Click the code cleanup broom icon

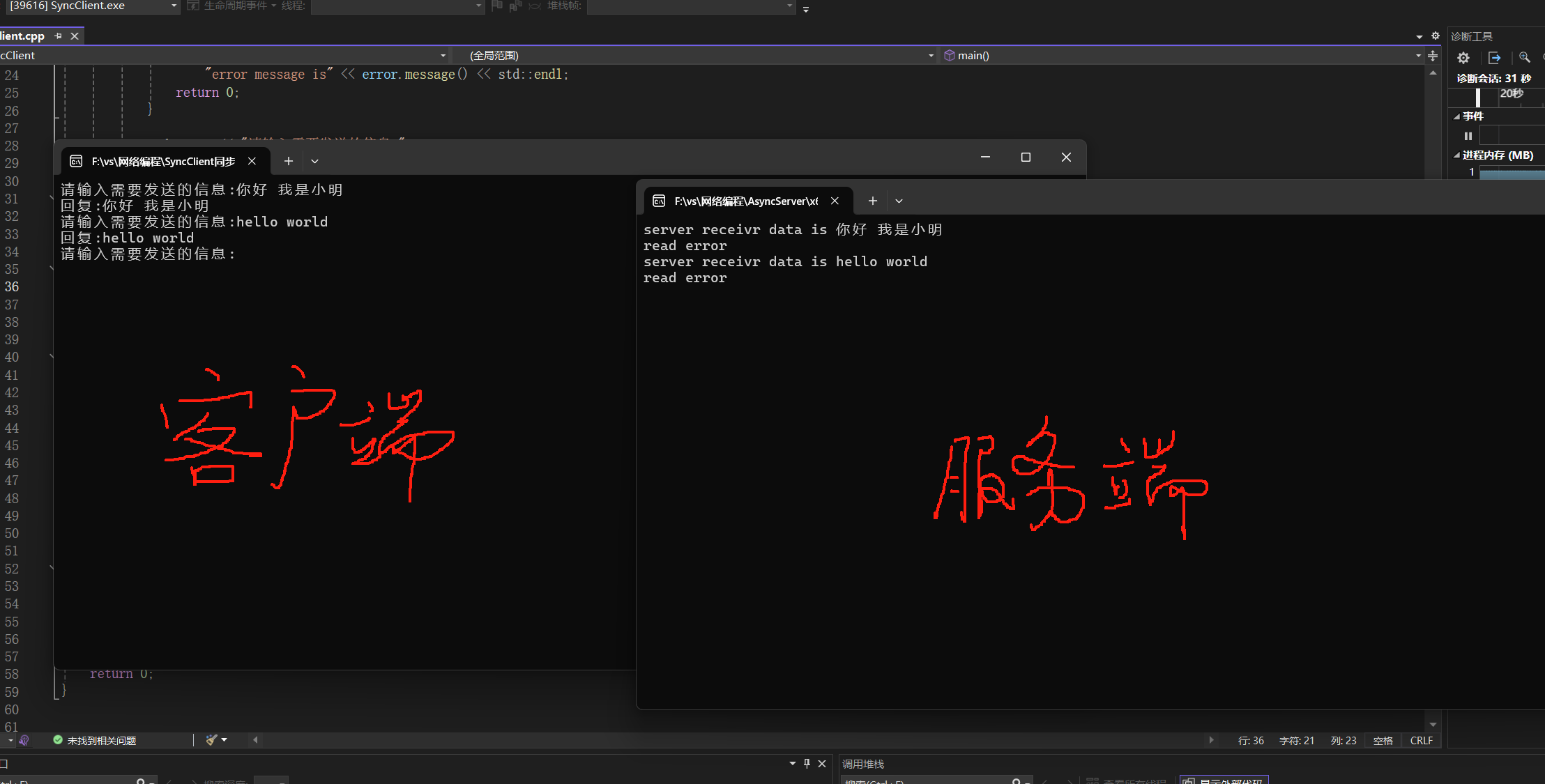click(x=212, y=740)
